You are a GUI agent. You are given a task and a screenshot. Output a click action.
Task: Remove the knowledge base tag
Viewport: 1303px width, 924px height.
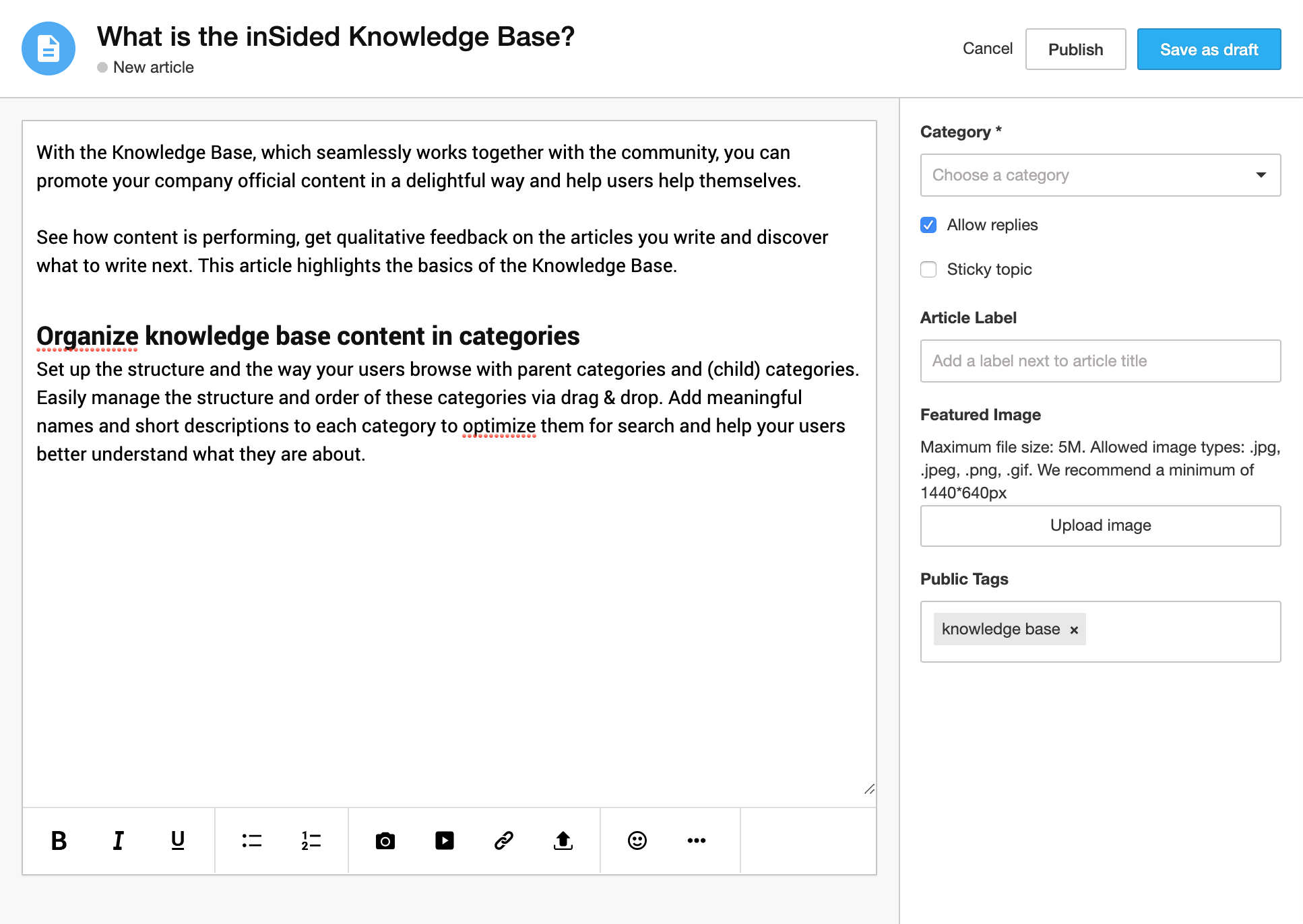click(1075, 630)
